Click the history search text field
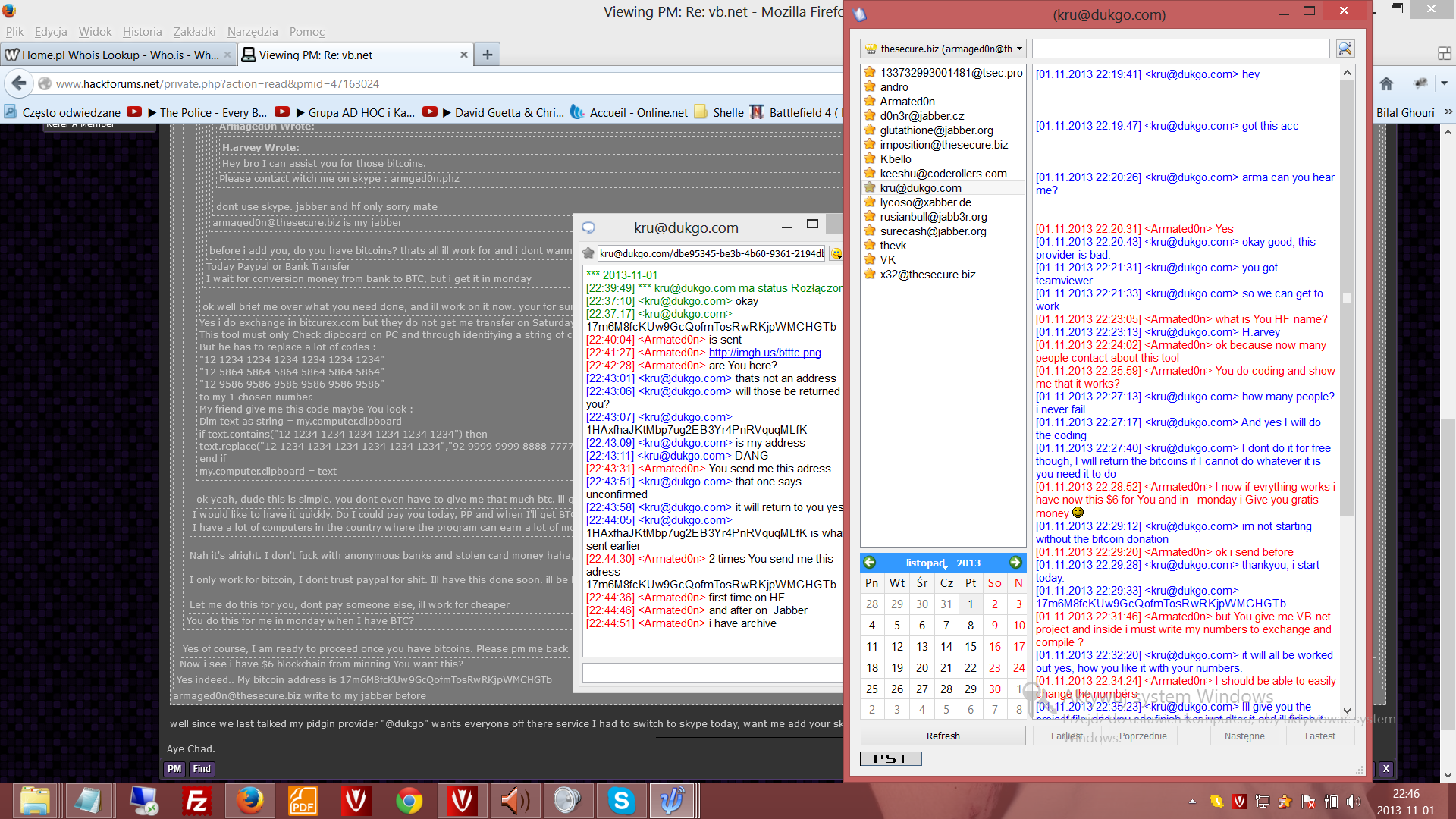 [1180, 49]
